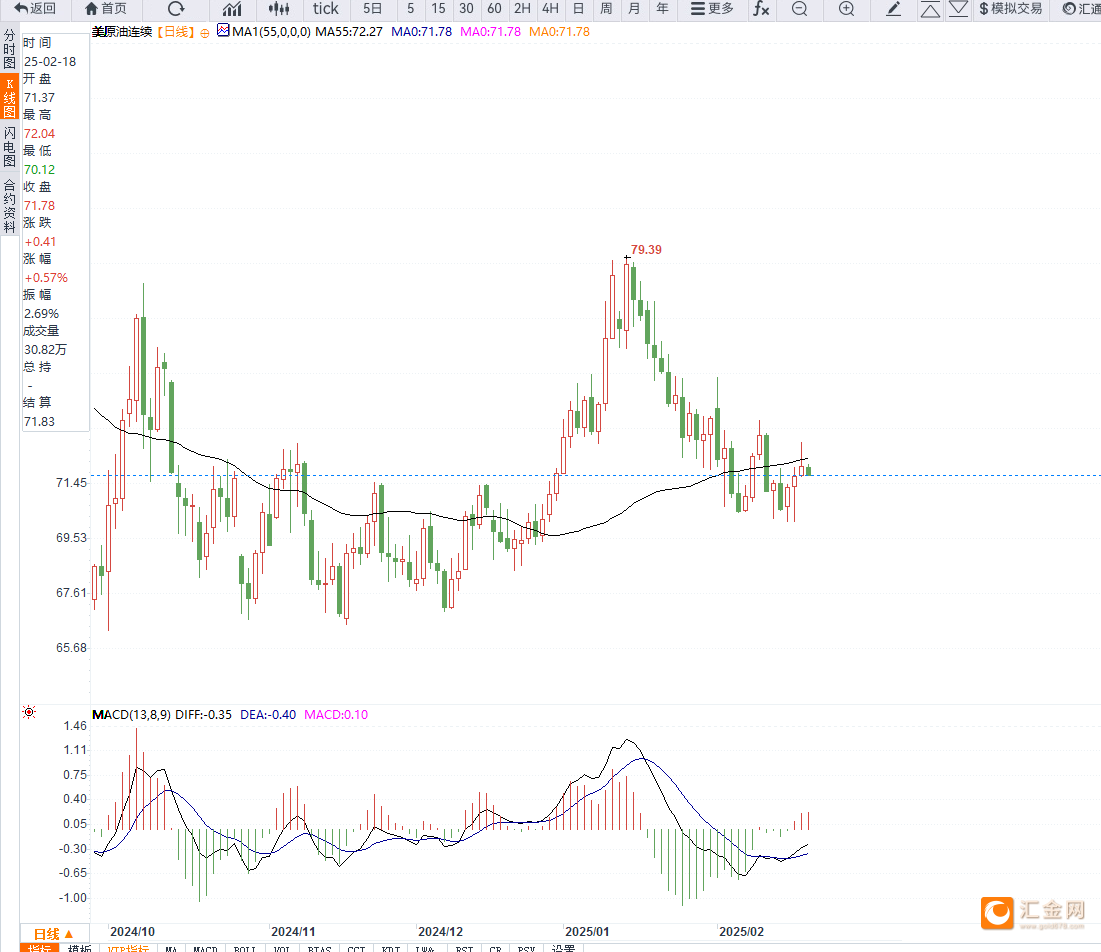Click the MA1(55,0,0,0) indicator label

(271, 32)
